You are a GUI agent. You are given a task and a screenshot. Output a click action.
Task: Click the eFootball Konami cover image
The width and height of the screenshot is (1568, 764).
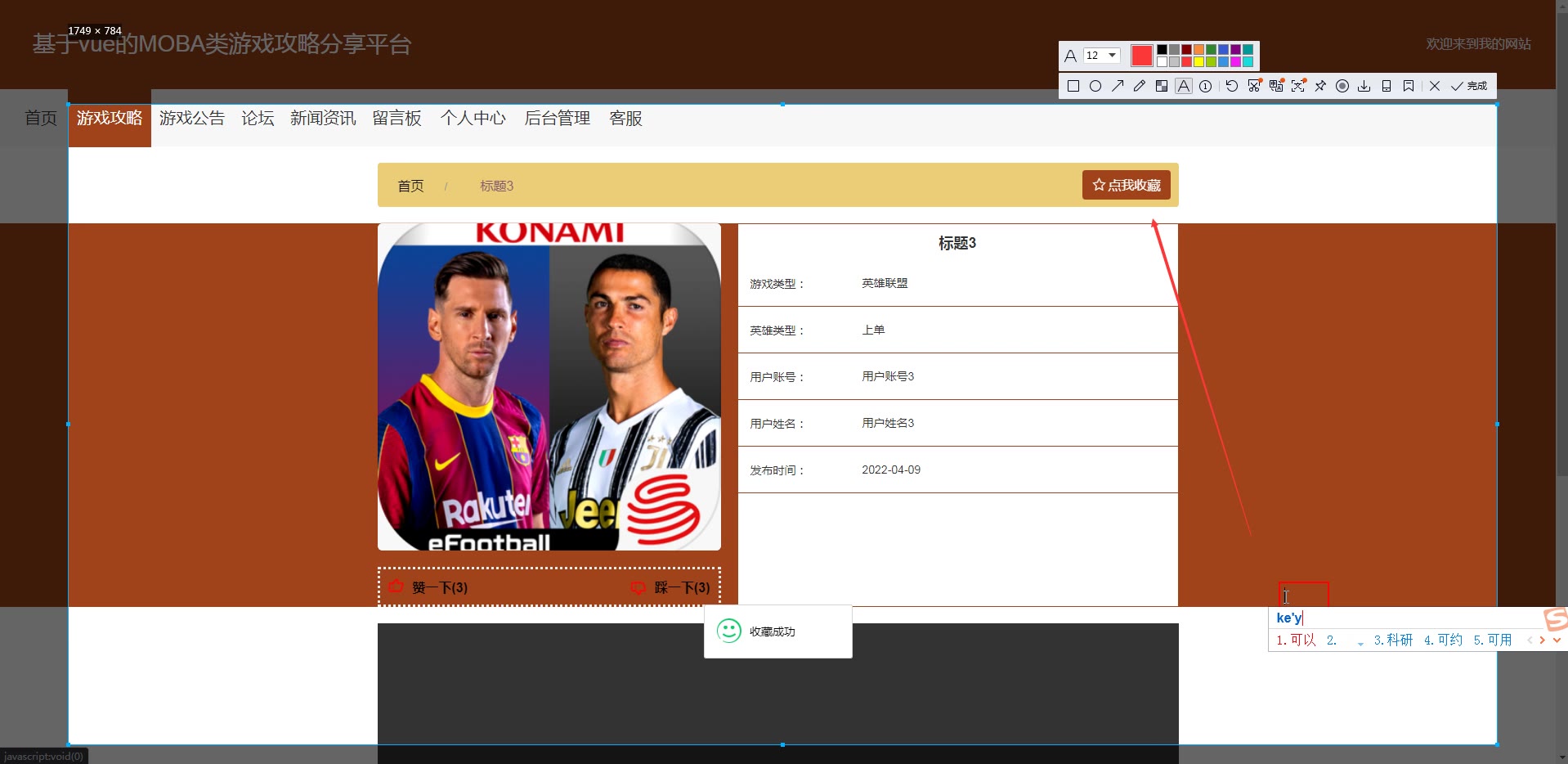click(x=549, y=387)
